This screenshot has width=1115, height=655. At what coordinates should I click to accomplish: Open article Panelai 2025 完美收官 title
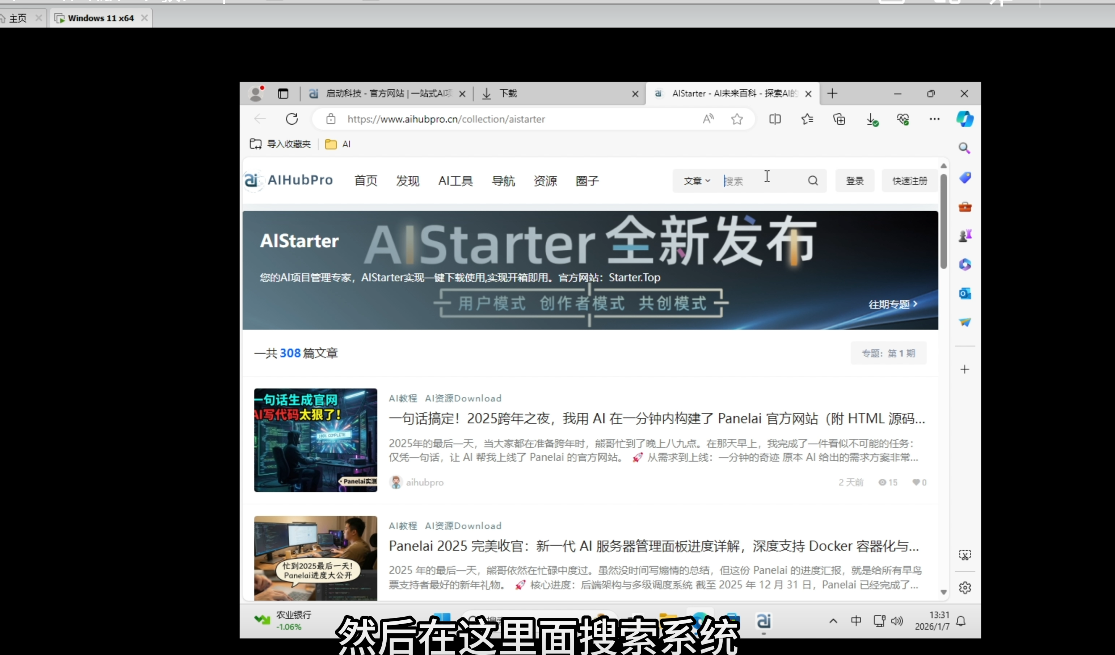point(653,546)
